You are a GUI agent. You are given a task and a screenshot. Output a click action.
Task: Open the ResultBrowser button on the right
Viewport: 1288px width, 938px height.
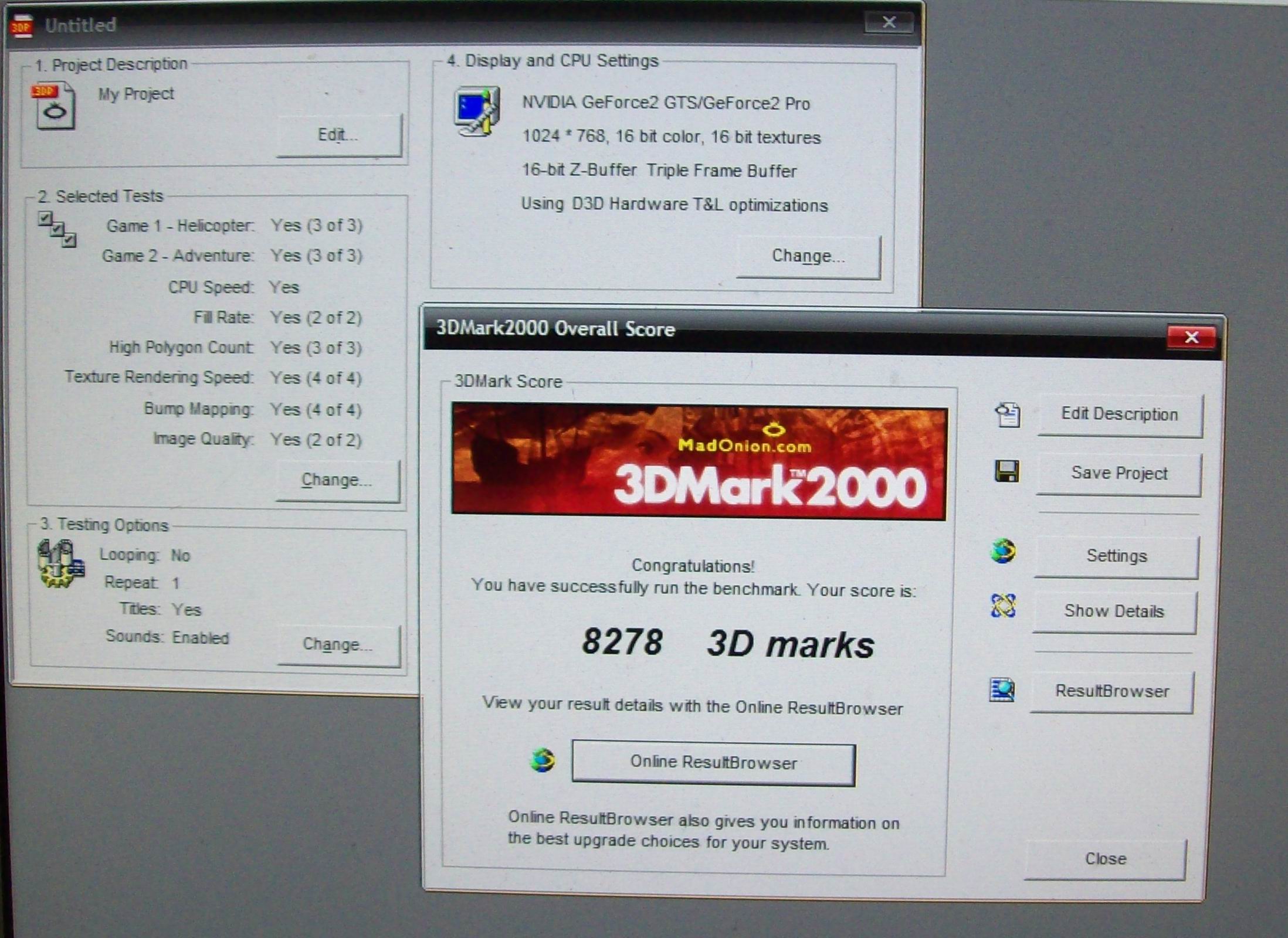click(x=1112, y=692)
